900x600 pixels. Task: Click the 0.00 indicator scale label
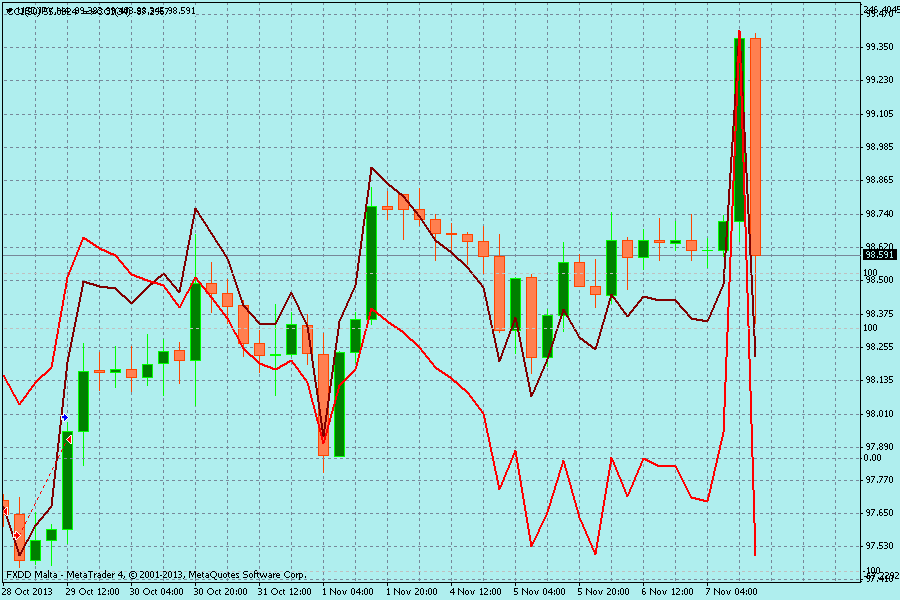click(x=872, y=457)
